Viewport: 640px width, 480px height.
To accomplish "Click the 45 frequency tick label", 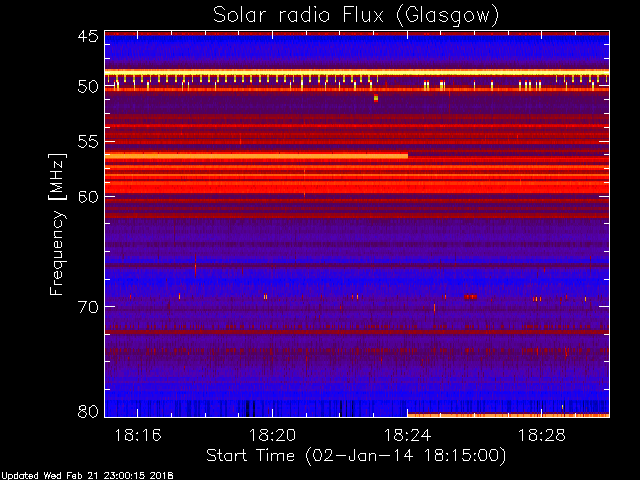I will [88, 36].
